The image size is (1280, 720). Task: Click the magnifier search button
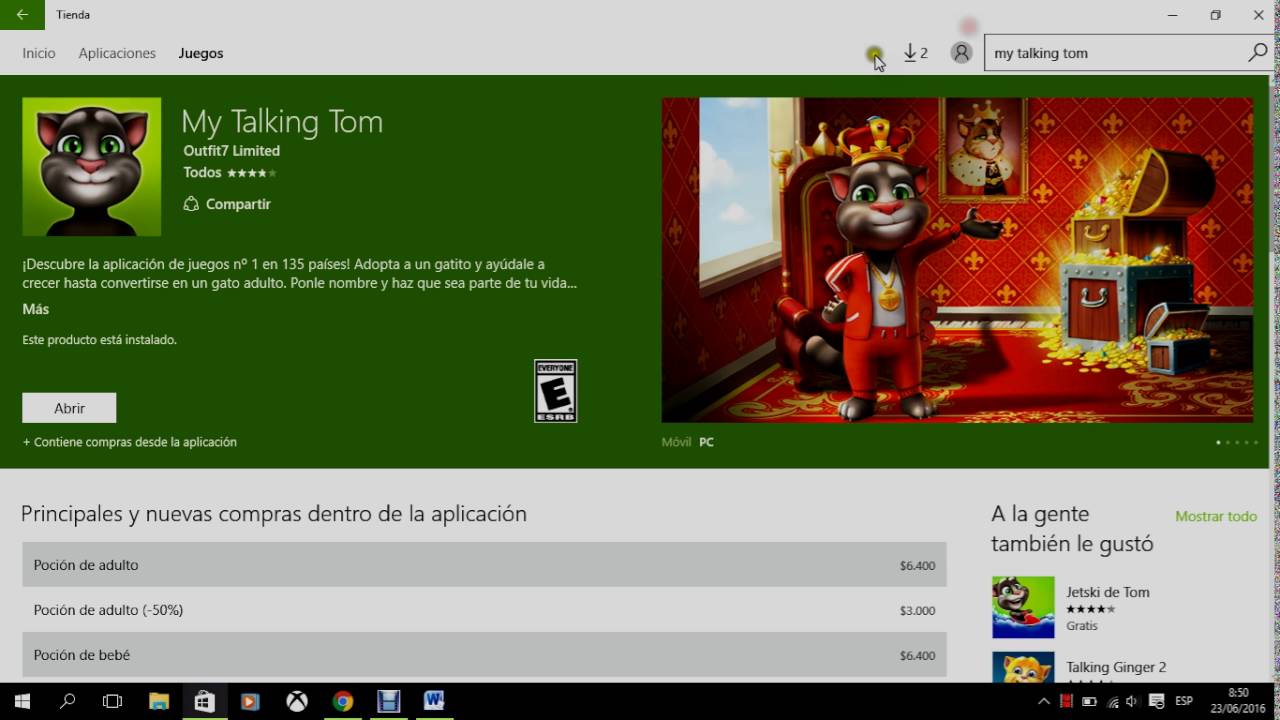coord(1258,53)
